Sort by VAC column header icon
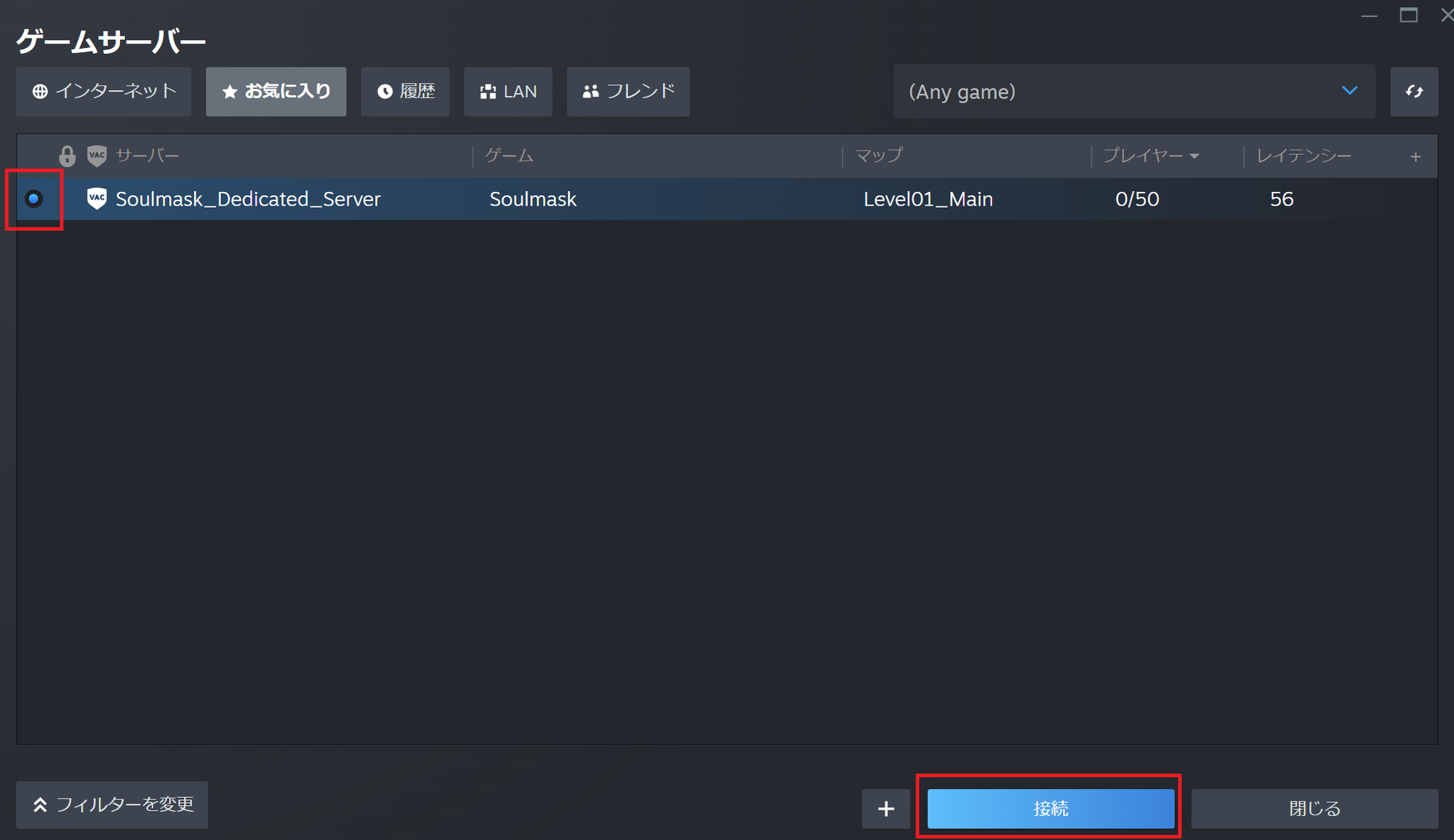 pos(97,156)
